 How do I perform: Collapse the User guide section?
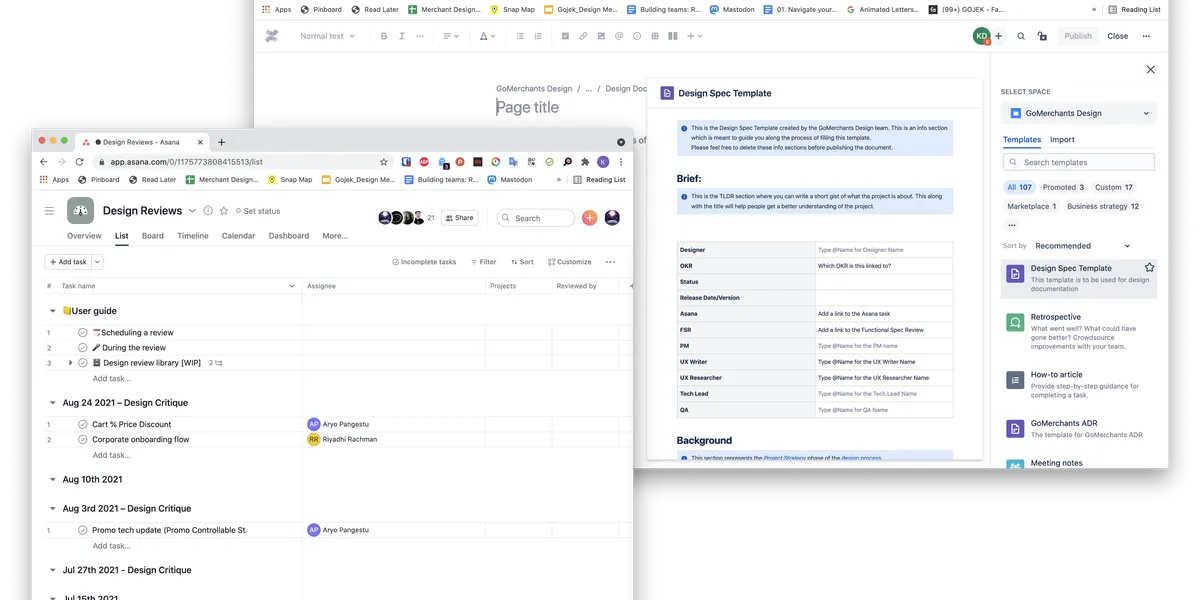[53, 311]
